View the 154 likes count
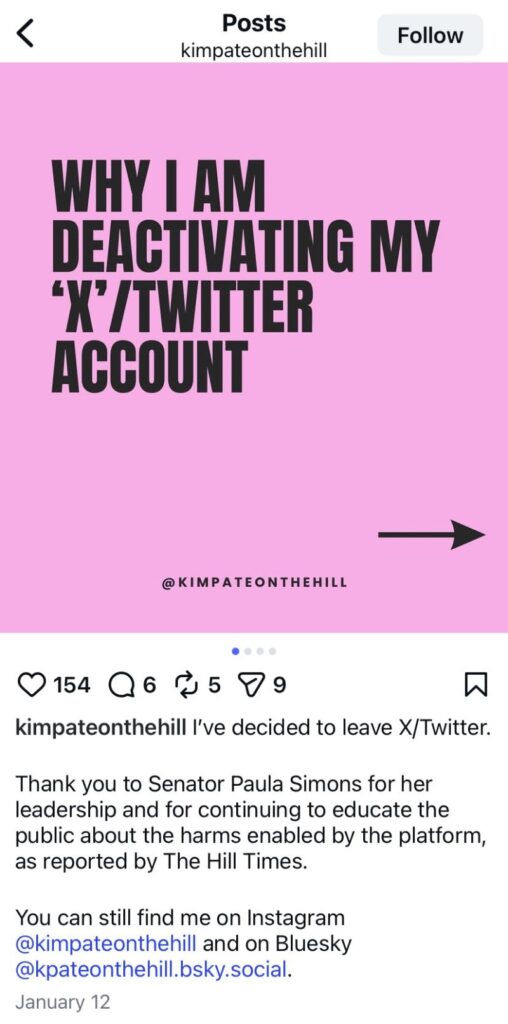The width and height of the screenshot is (508, 1024). 74,685
